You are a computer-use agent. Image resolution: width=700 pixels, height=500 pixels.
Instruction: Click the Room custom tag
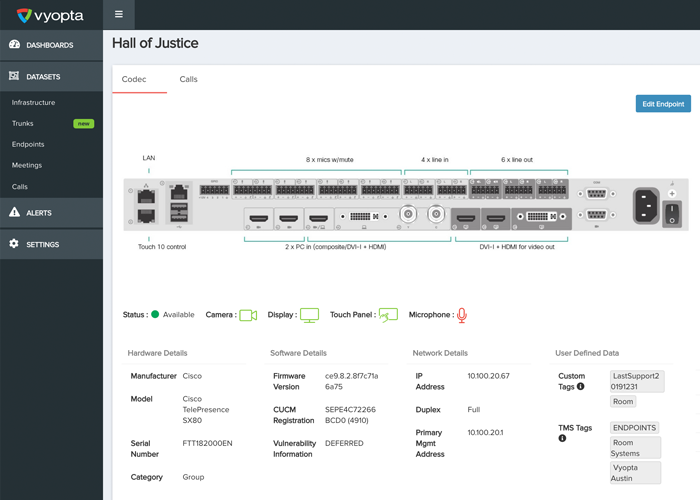[623, 401]
